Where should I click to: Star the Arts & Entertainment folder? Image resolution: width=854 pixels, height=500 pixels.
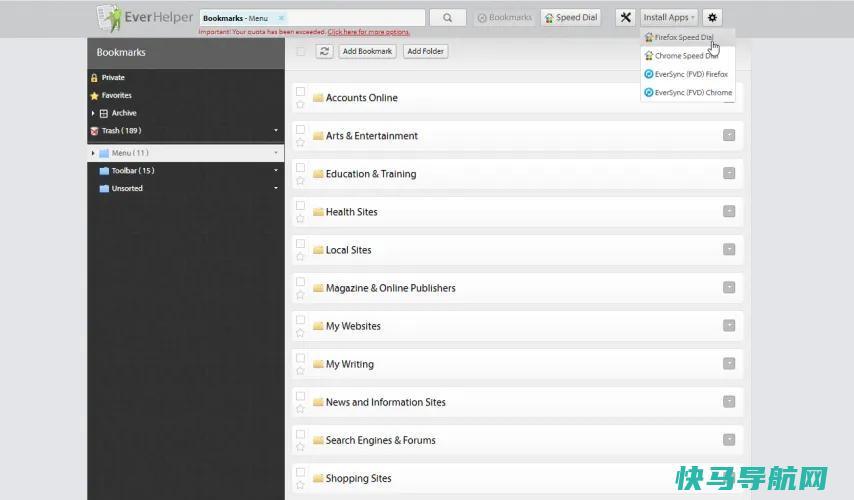pos(300,142)
